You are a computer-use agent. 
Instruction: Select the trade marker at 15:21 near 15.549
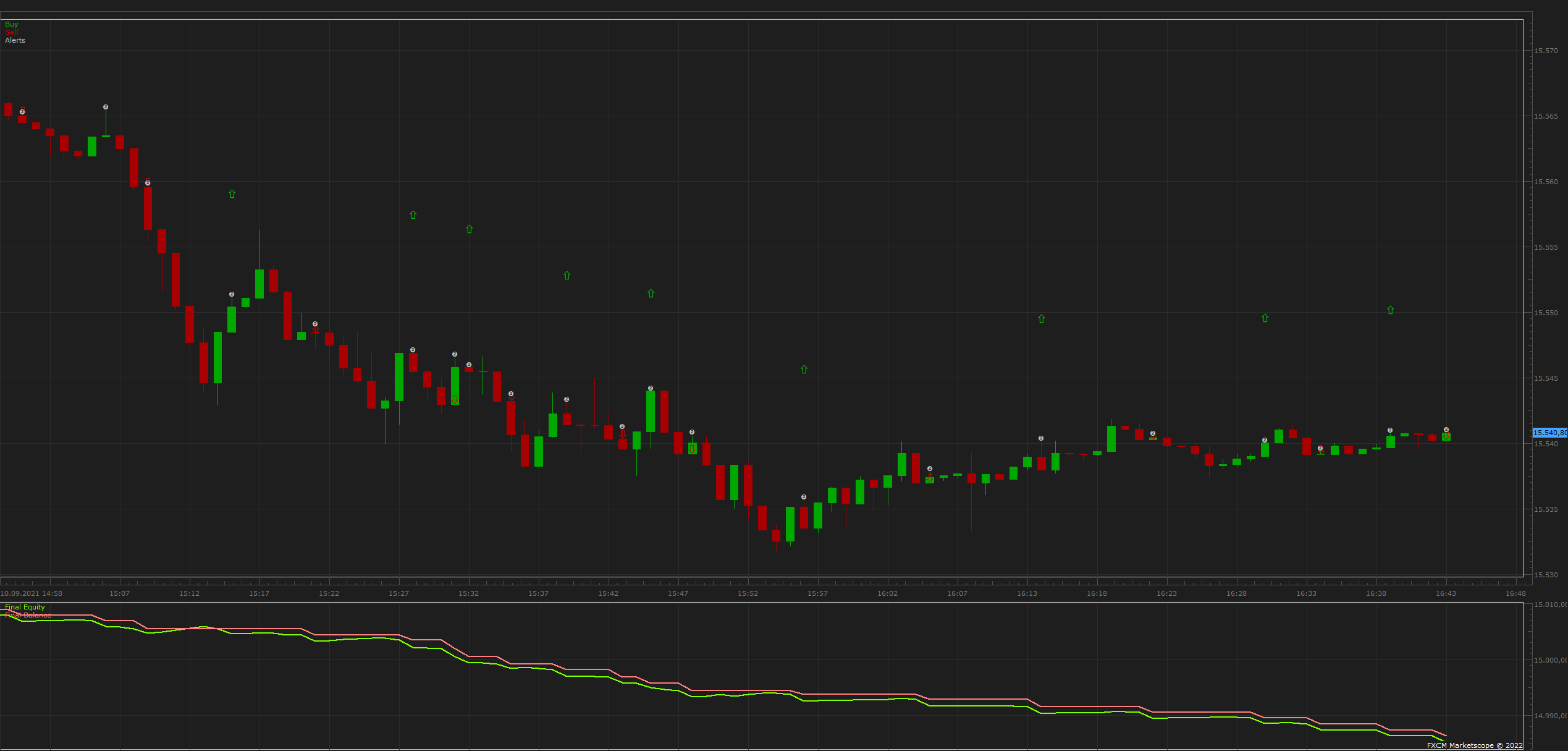coord(315,324)
